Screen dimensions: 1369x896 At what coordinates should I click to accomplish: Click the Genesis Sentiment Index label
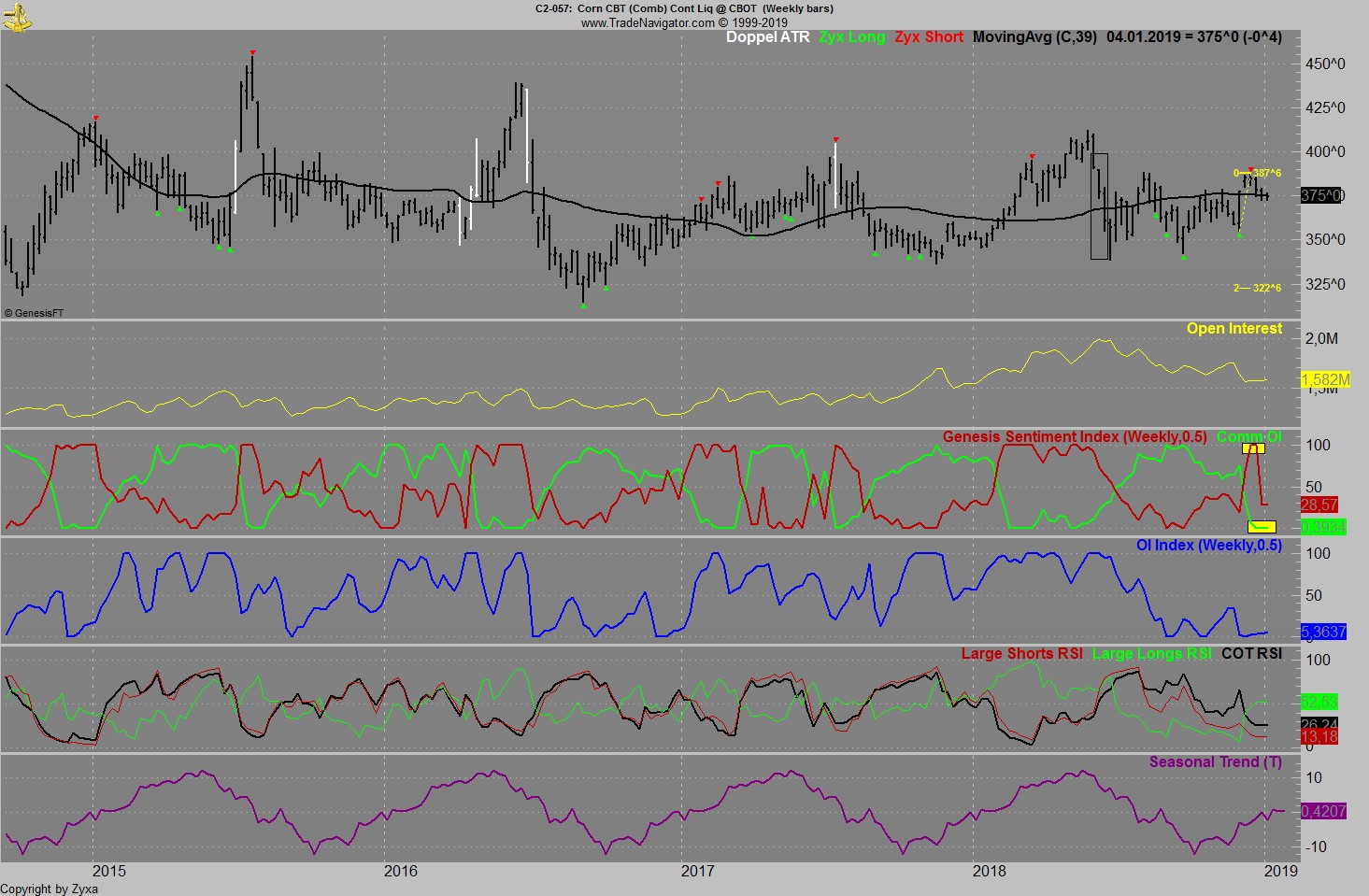pyautogui.click(x=1074, y=437)
